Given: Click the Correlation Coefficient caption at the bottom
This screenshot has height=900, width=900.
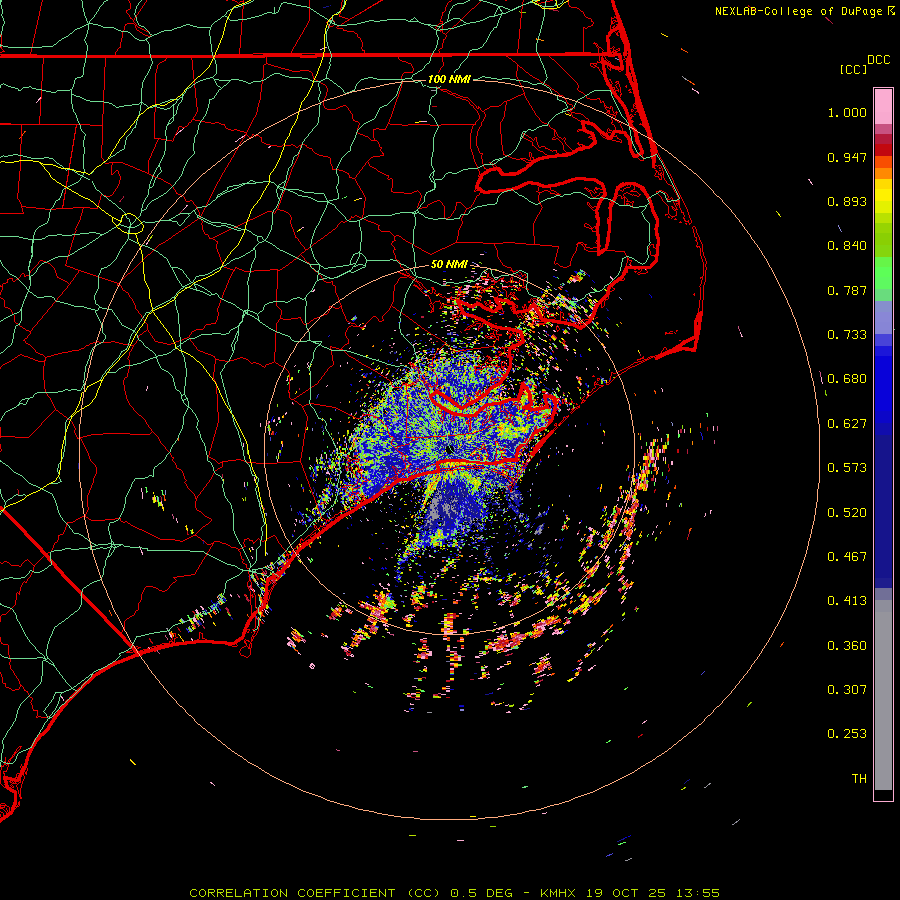Looking at the screenshot, I should (454, 893).
